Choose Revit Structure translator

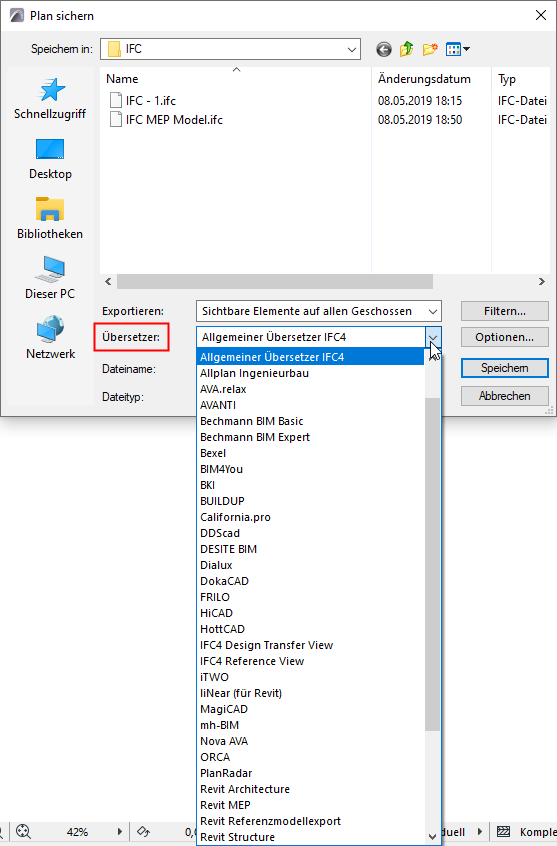(311, 837)
